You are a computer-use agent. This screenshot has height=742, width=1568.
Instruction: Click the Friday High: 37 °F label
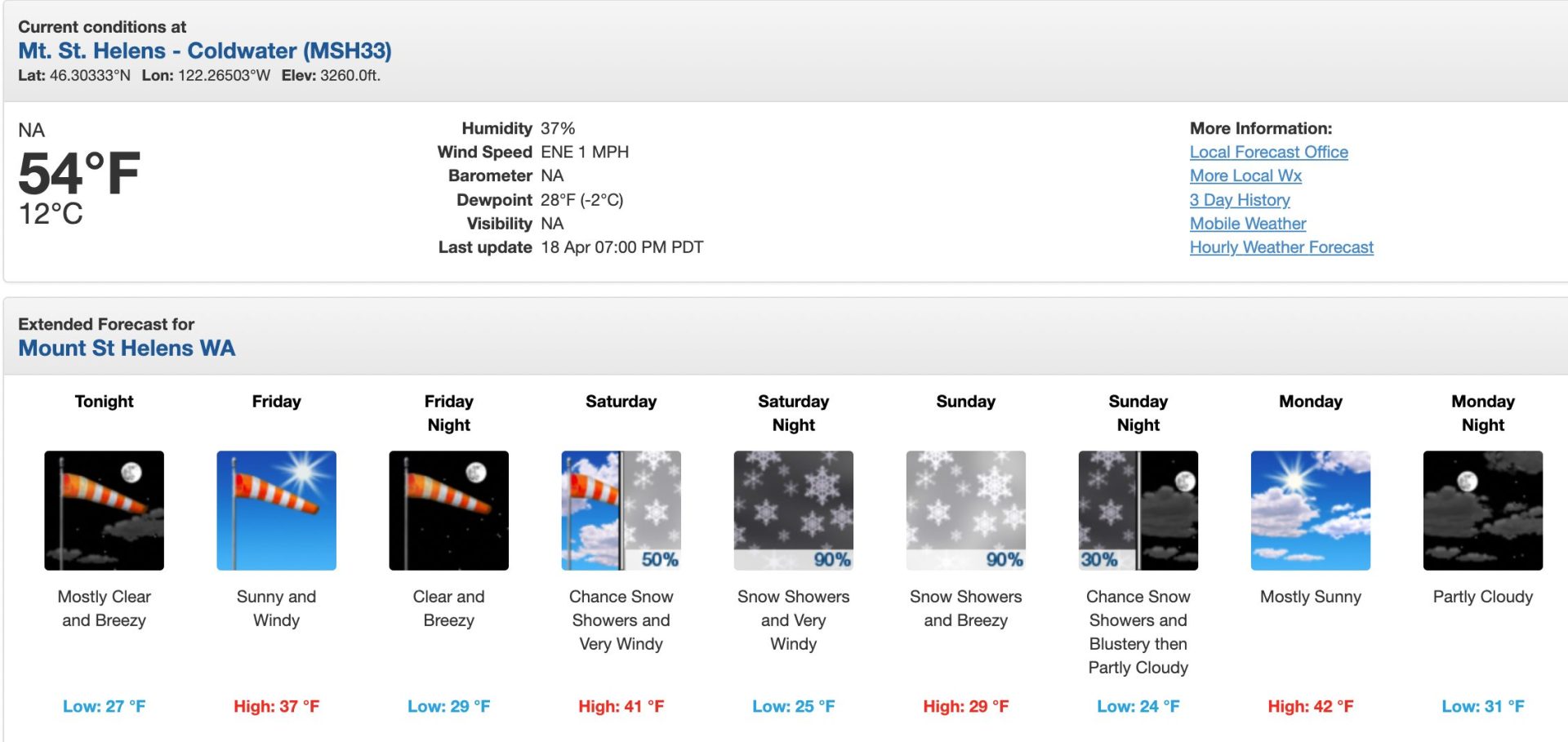[276, 706]
